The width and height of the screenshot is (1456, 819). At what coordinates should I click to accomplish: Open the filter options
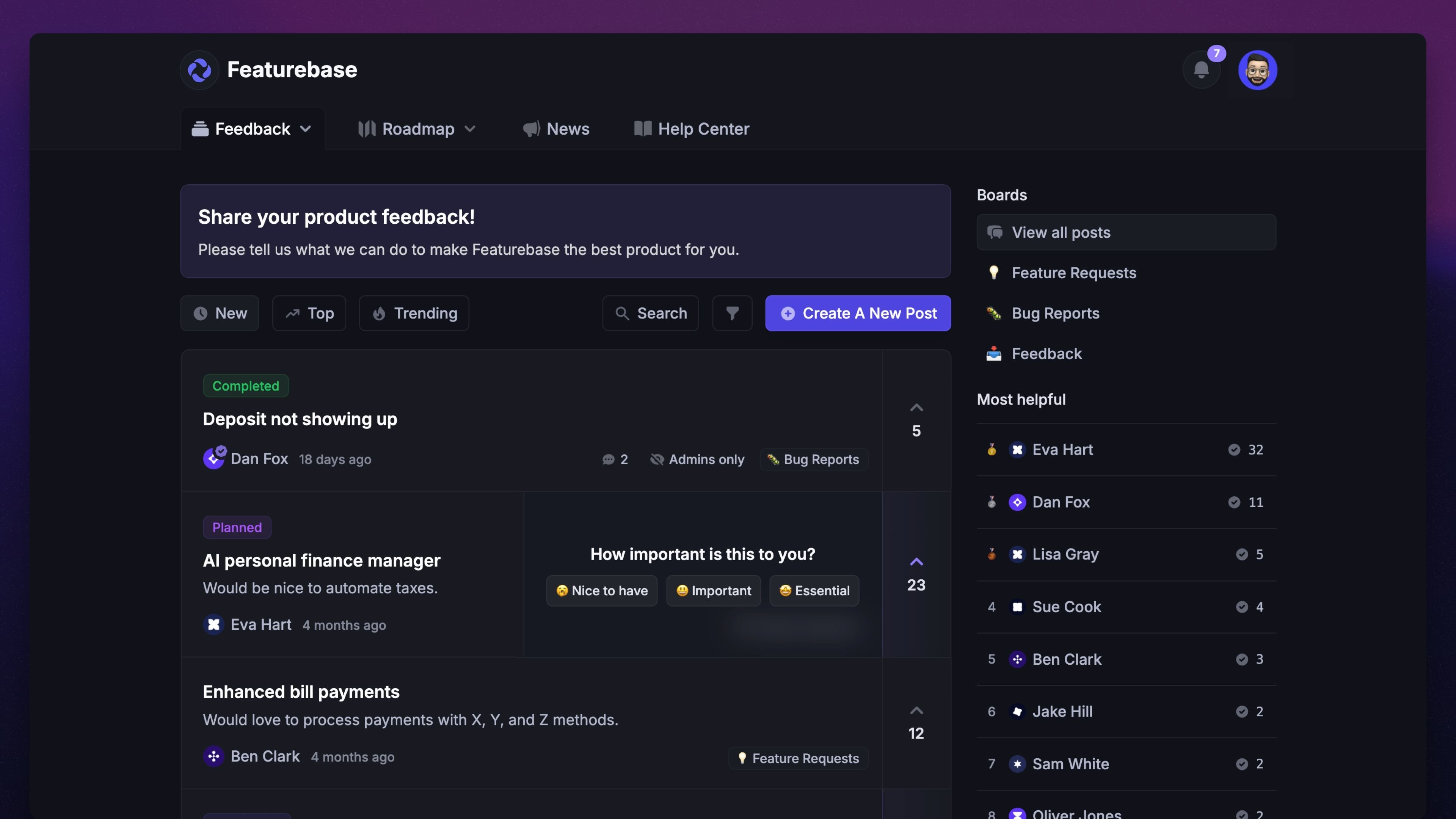(x=732, y=313)
